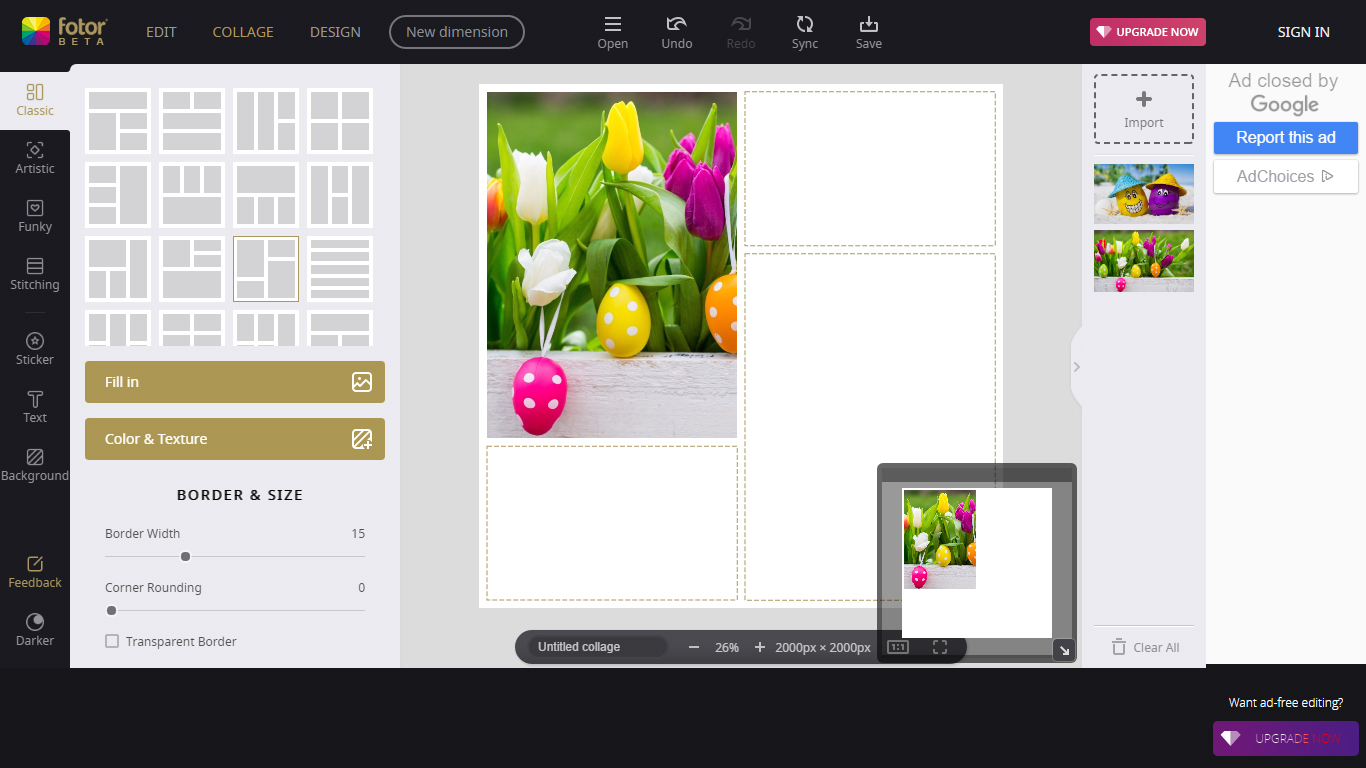
Task: Toggle the Darker theme mode
Action: (x=35, y=630)
